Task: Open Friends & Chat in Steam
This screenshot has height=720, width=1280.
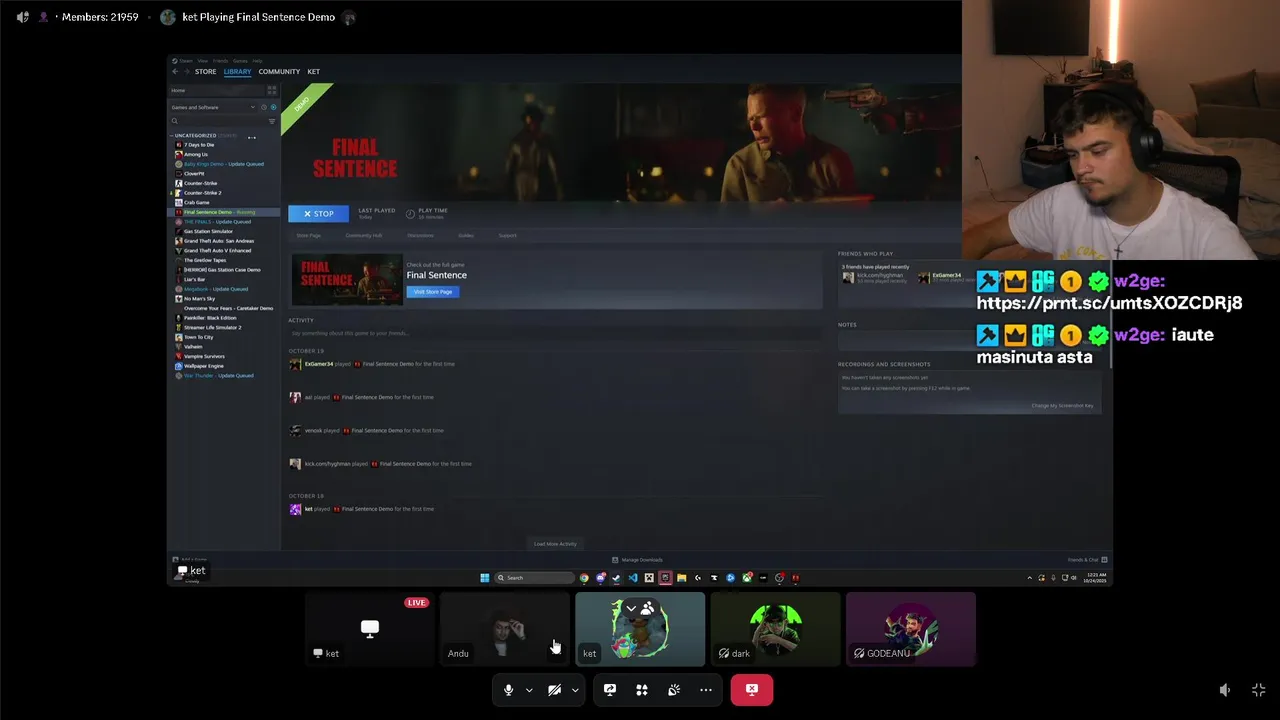Action: (x=1087, y=560)
